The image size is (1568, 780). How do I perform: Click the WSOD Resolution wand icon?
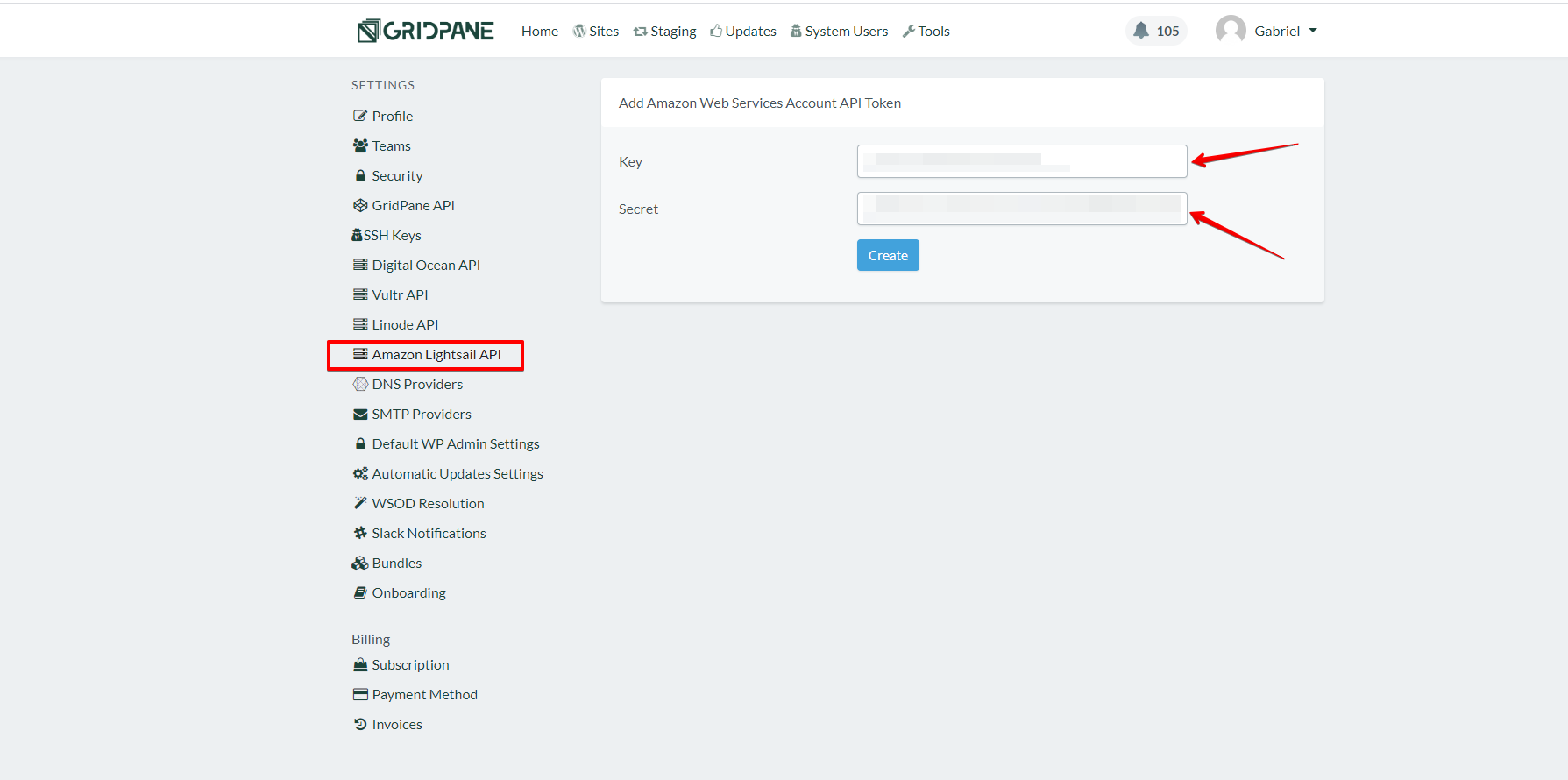360,503
